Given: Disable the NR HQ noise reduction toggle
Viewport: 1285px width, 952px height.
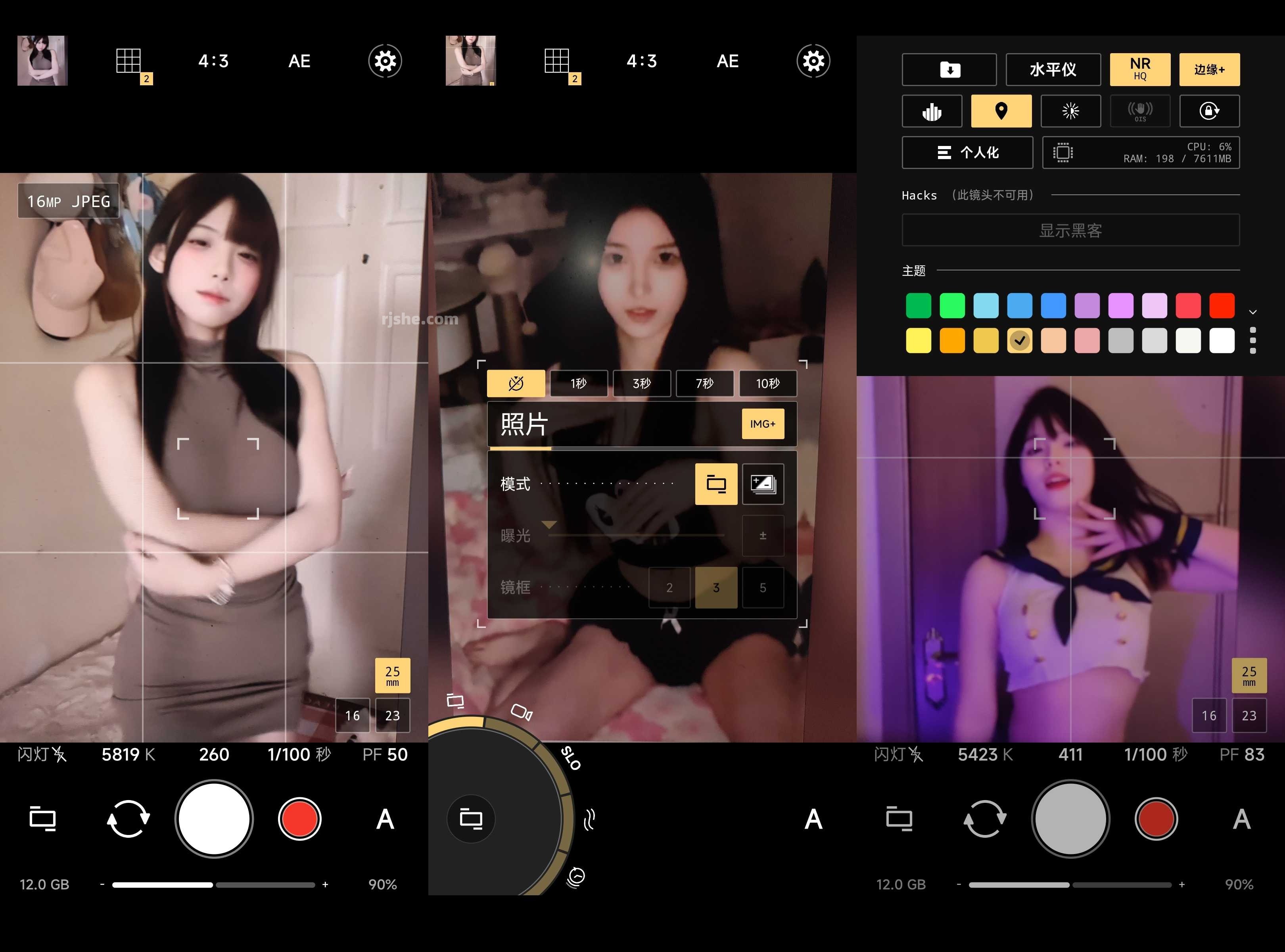Looking at the screenshot, I should point(1140,69).
